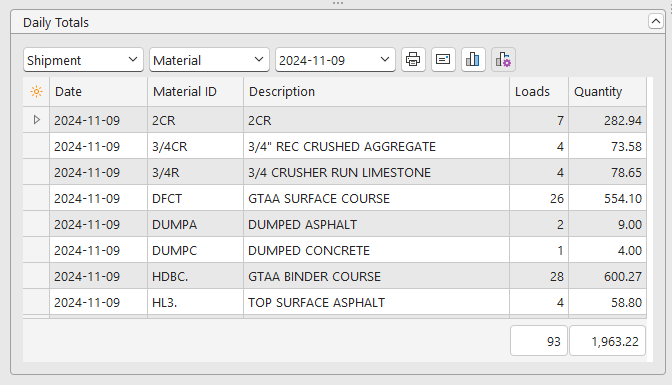Click the Description column header

click(x=376, y=92)
